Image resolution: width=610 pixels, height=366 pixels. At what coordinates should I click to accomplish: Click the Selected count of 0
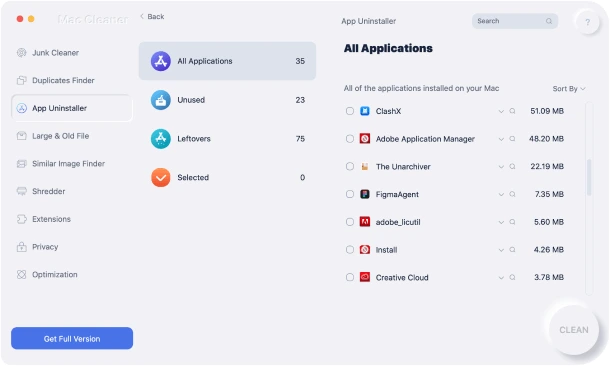tap(302, 177)
